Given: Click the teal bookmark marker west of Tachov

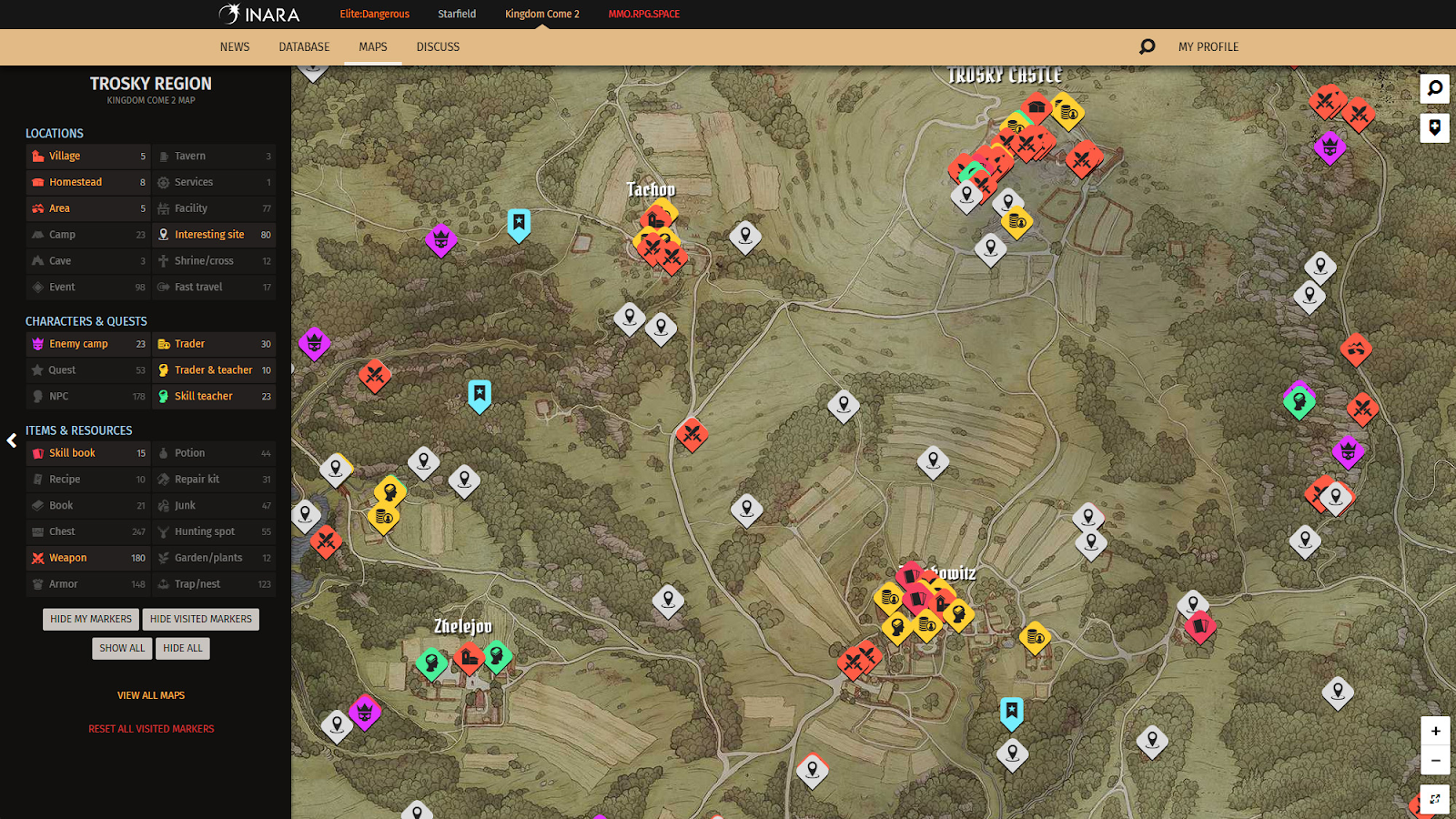Looking at the screenshot, I should (x=519, y=224).
